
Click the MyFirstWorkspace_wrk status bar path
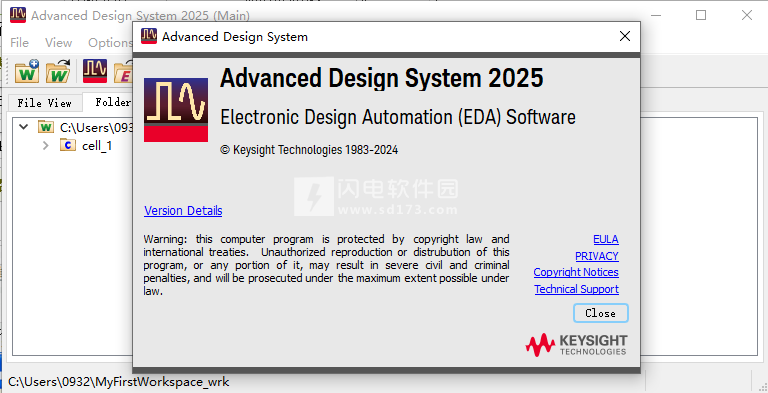point(119,381)
